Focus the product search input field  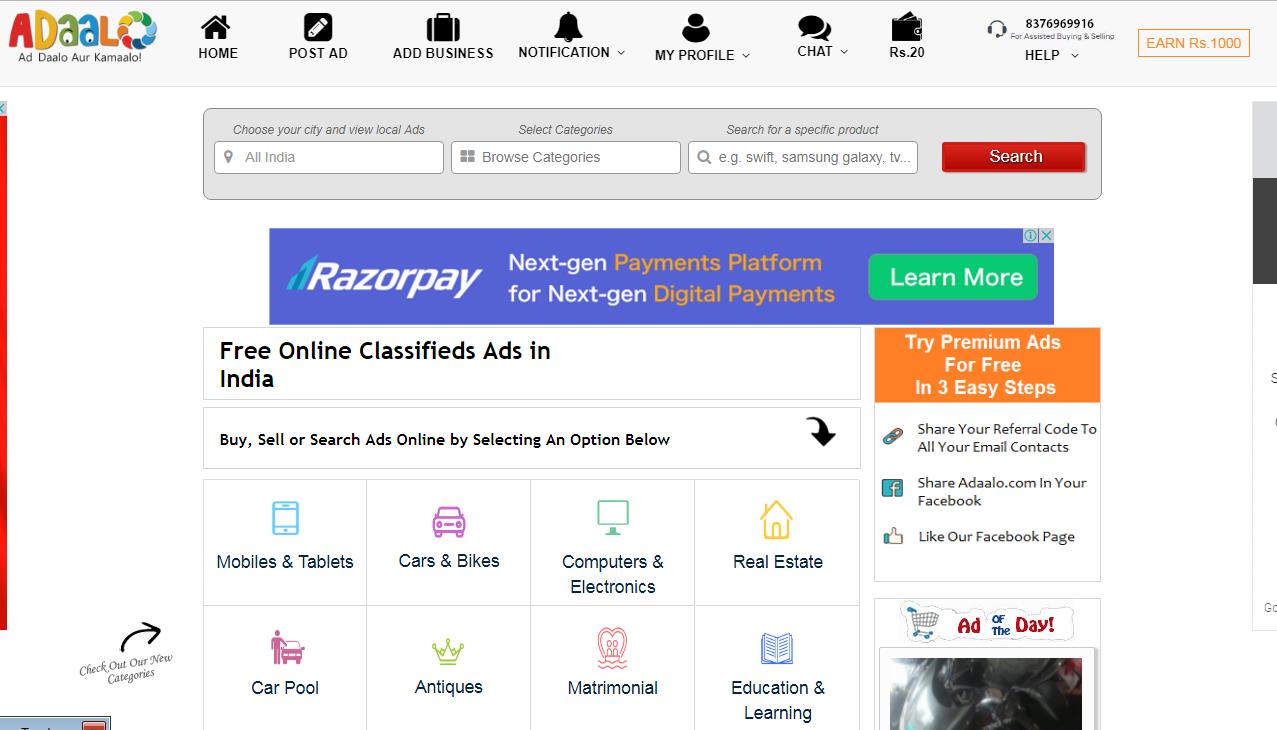click(803, 157)
